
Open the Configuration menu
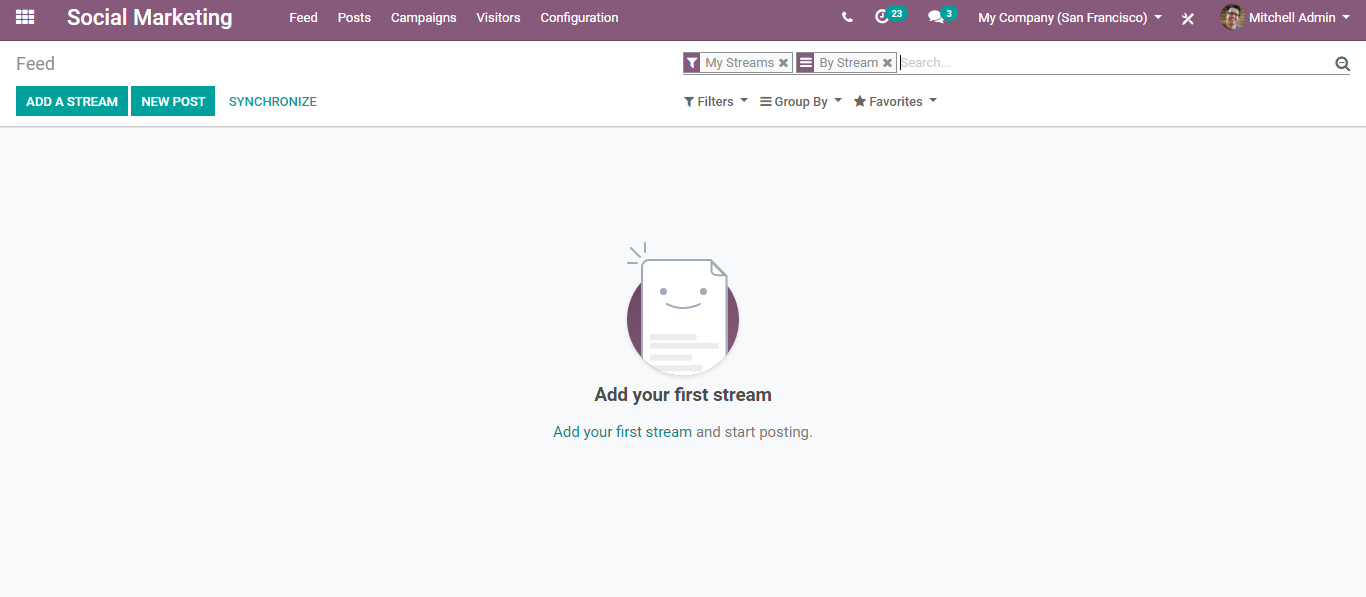tap(579, 18)
